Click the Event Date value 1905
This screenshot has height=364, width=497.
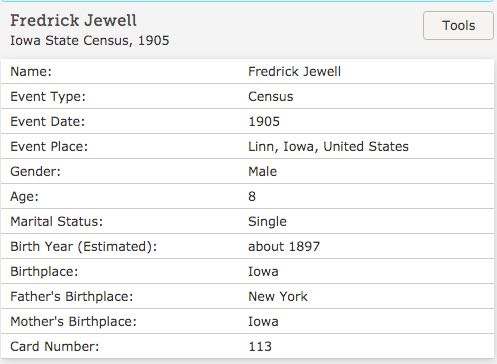pos(264,122)
